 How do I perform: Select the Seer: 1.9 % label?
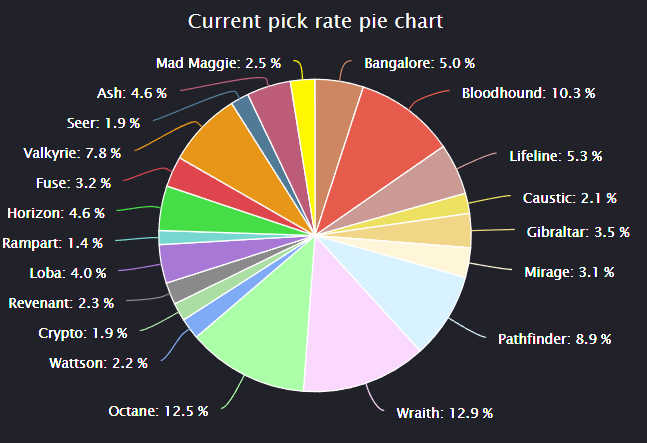103,123
